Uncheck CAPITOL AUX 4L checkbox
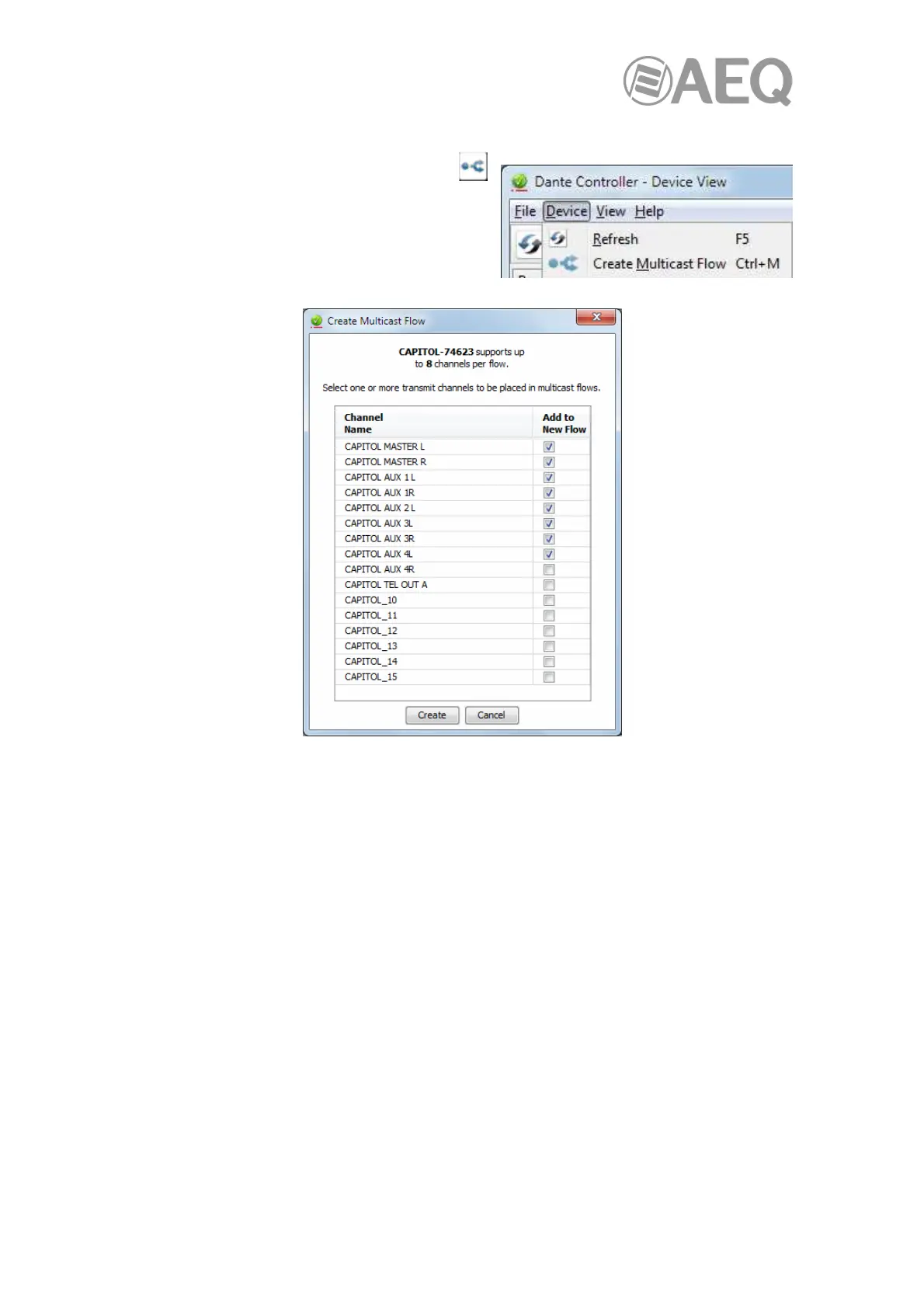Image resolution: width=924 pixels, height=1308 pixels. (x=549, y=555)
